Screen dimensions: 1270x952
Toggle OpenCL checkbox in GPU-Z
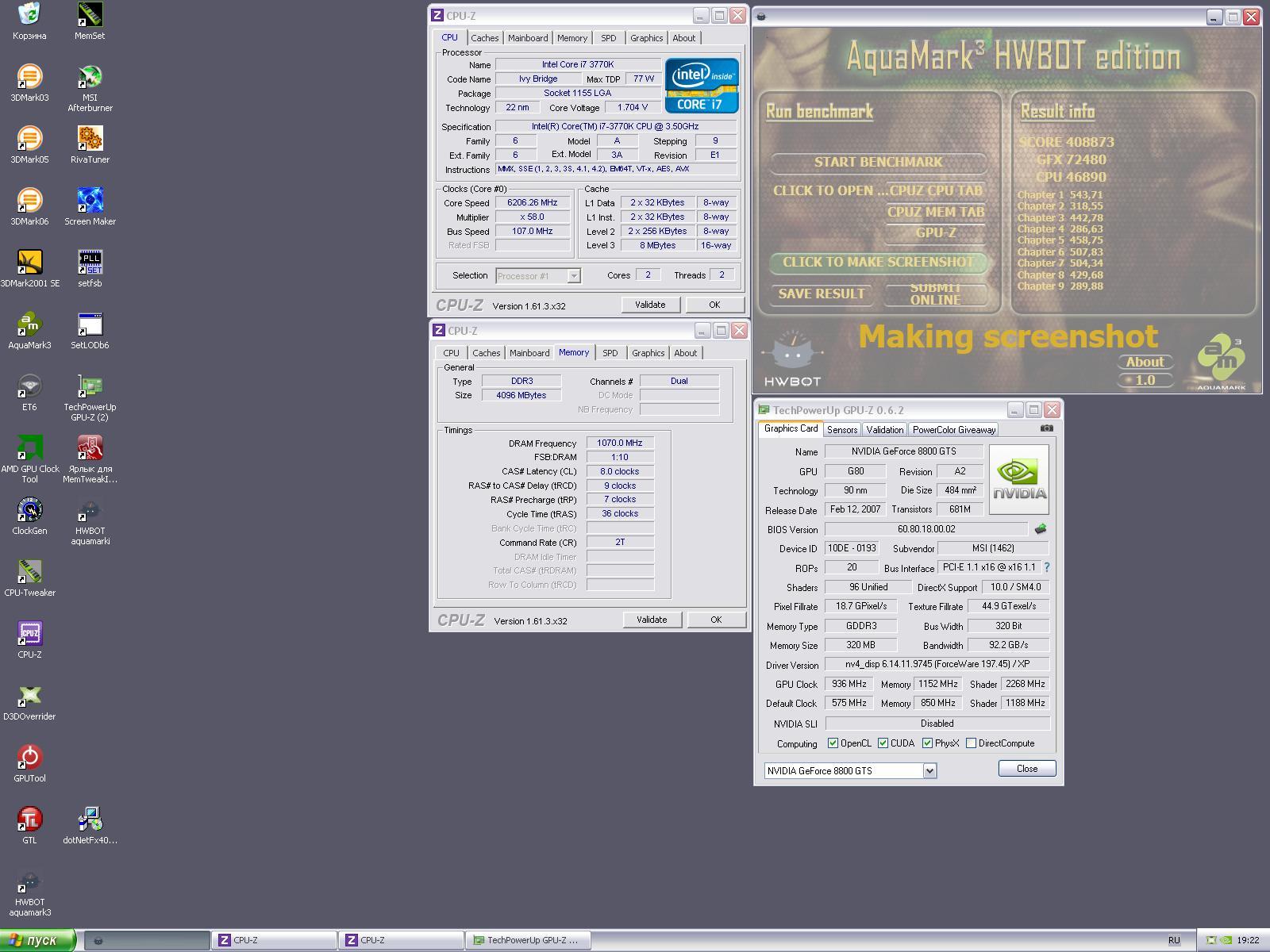(x=833, y=743)
